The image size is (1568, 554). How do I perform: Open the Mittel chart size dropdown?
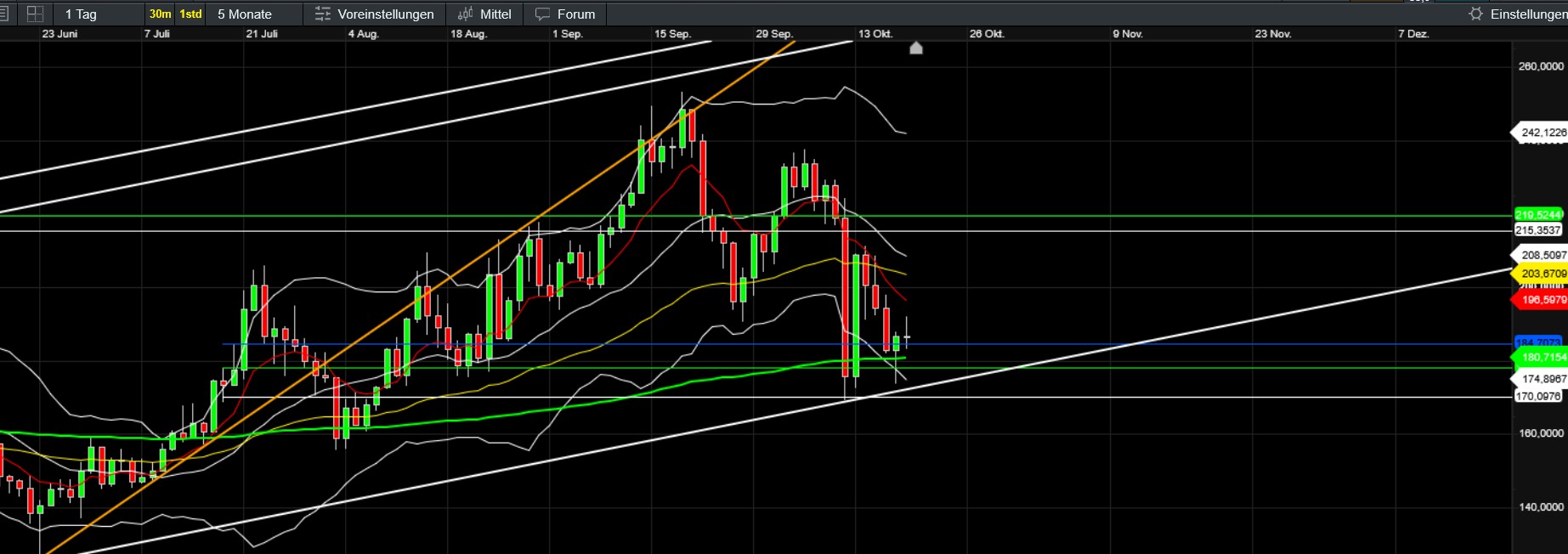(495, 14)
